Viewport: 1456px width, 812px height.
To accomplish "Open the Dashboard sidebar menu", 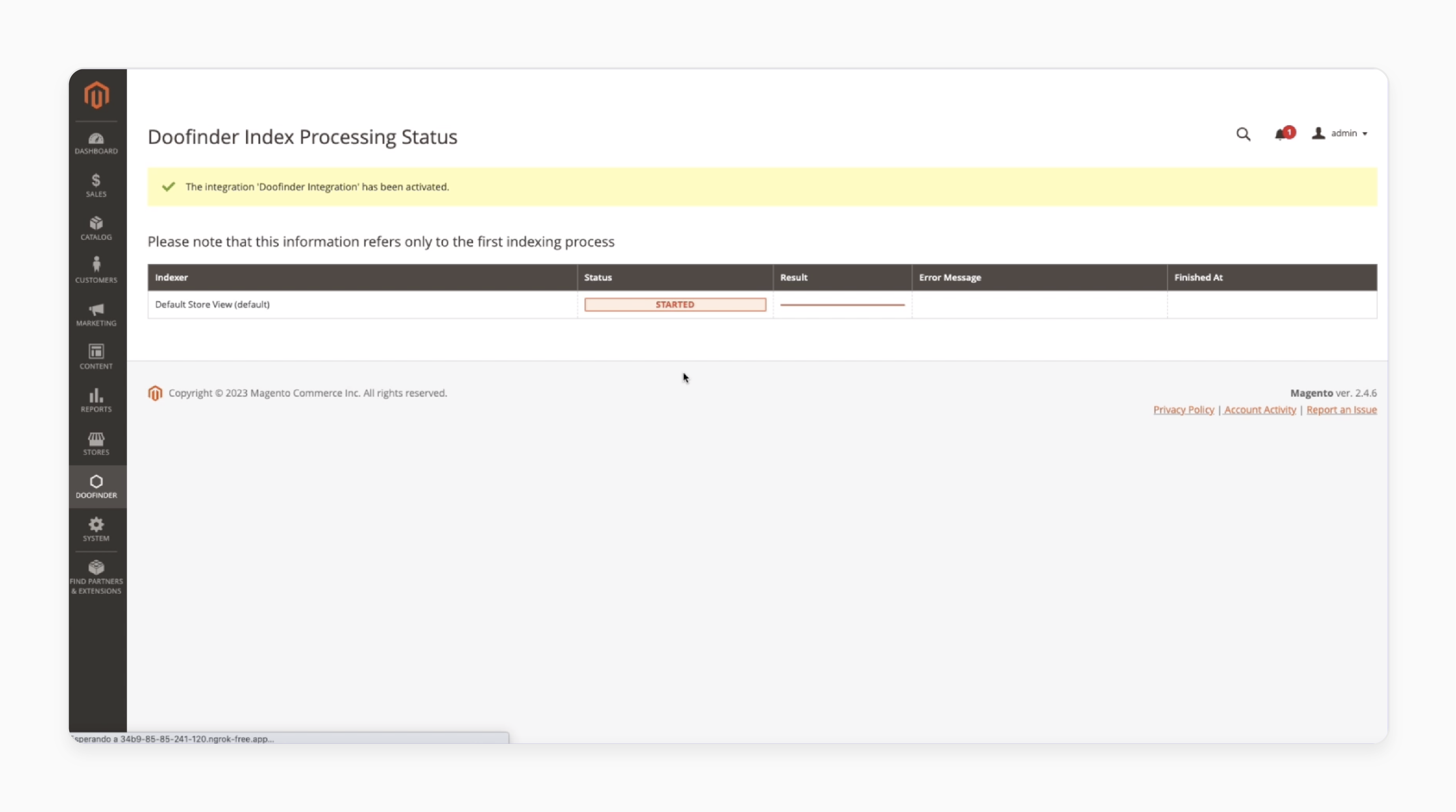I will click(x=96, y=143).
